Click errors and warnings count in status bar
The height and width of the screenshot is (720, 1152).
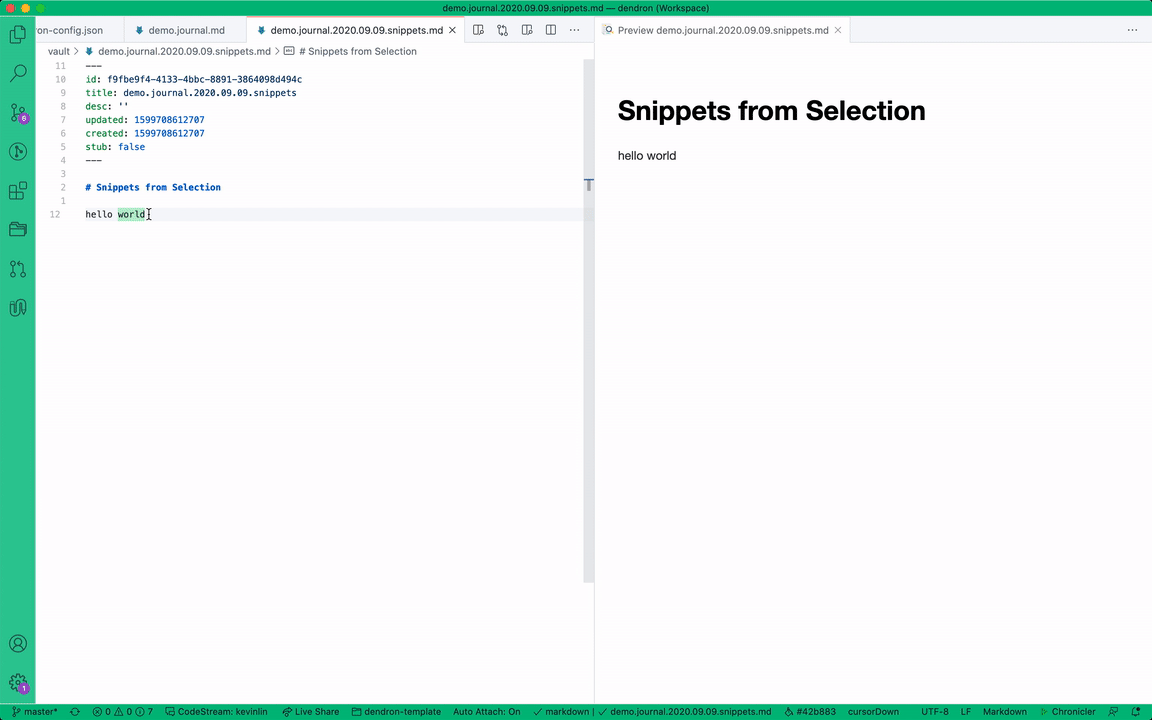click(x=122, y=712)
